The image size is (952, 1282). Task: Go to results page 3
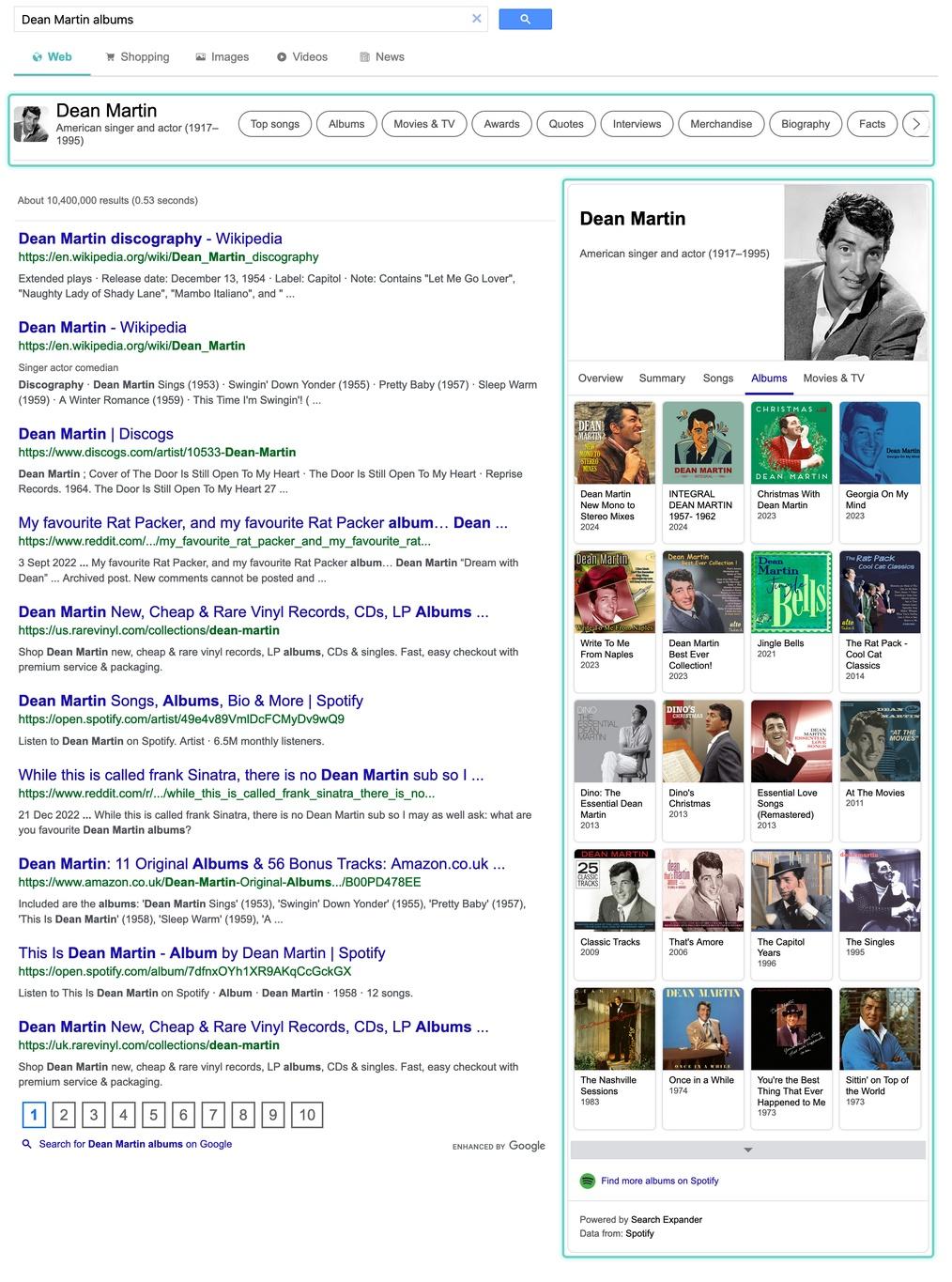pyautogui.click(x=94, y=1115)
